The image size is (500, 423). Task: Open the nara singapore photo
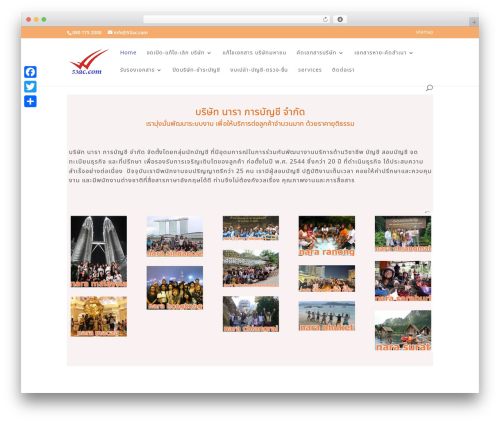(x=175, y=236)
